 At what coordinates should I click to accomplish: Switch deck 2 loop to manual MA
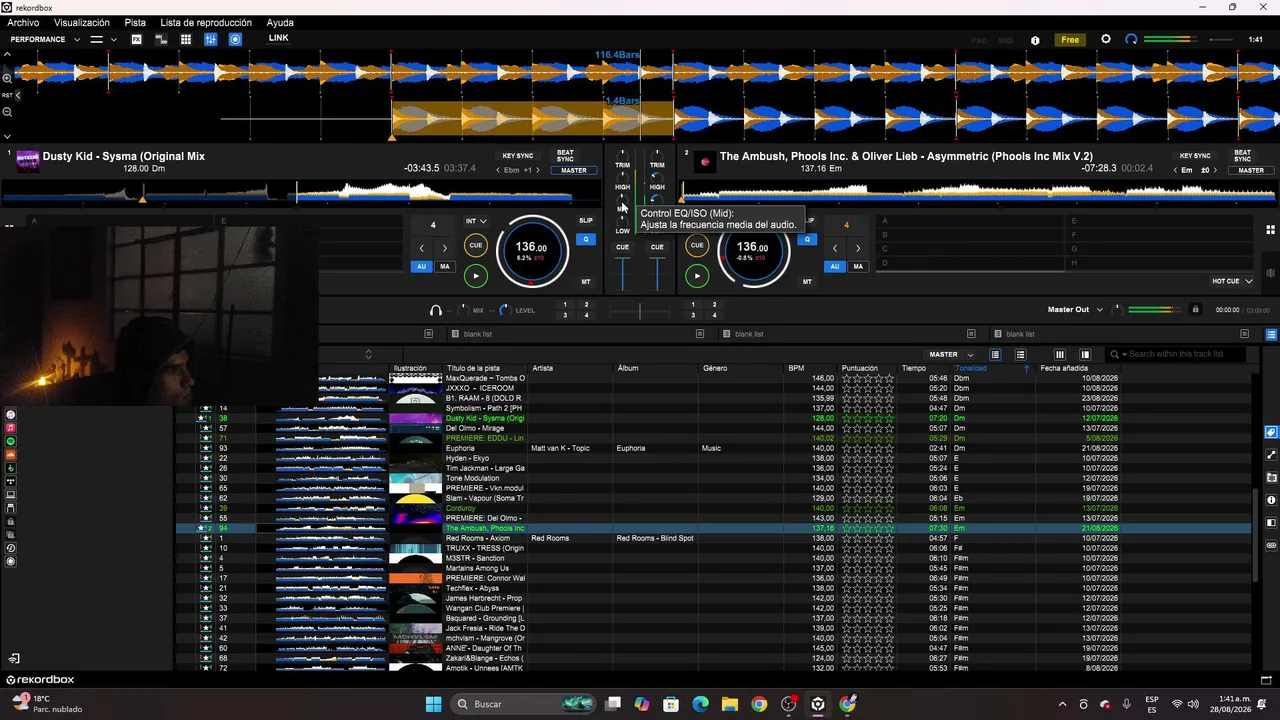click(x=857, y=267)
